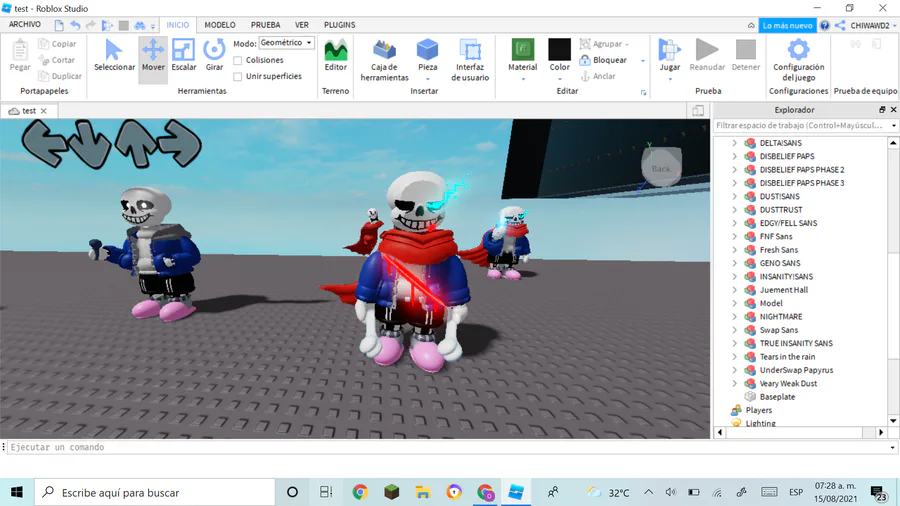Open Interfaz de usuario
900x506 pixels.
470,61
